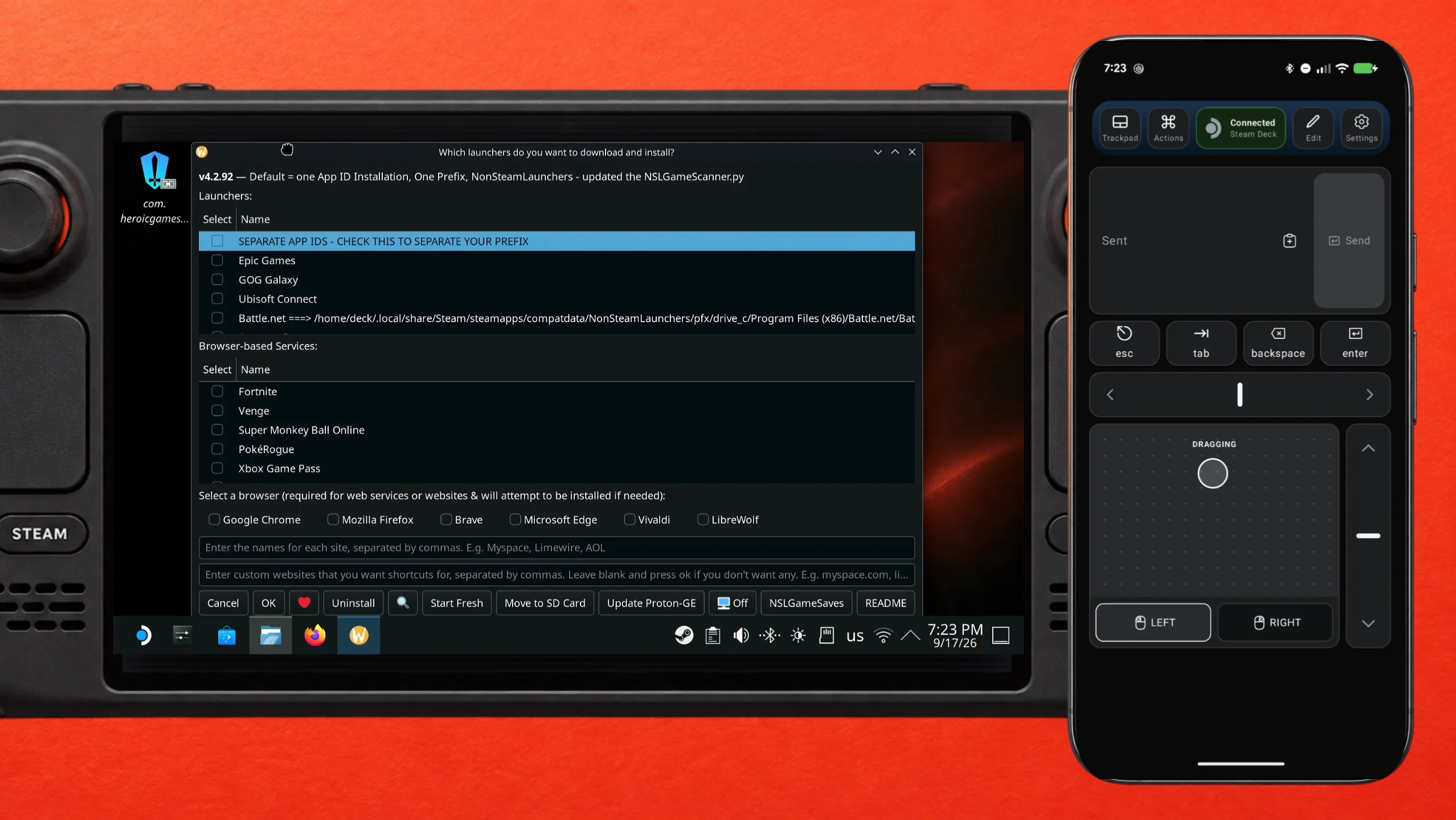Viewport: 1456px width, 820px height.
Task: Tap Connected Steam Deck status tab
Action: click(x=1241, y=128)
